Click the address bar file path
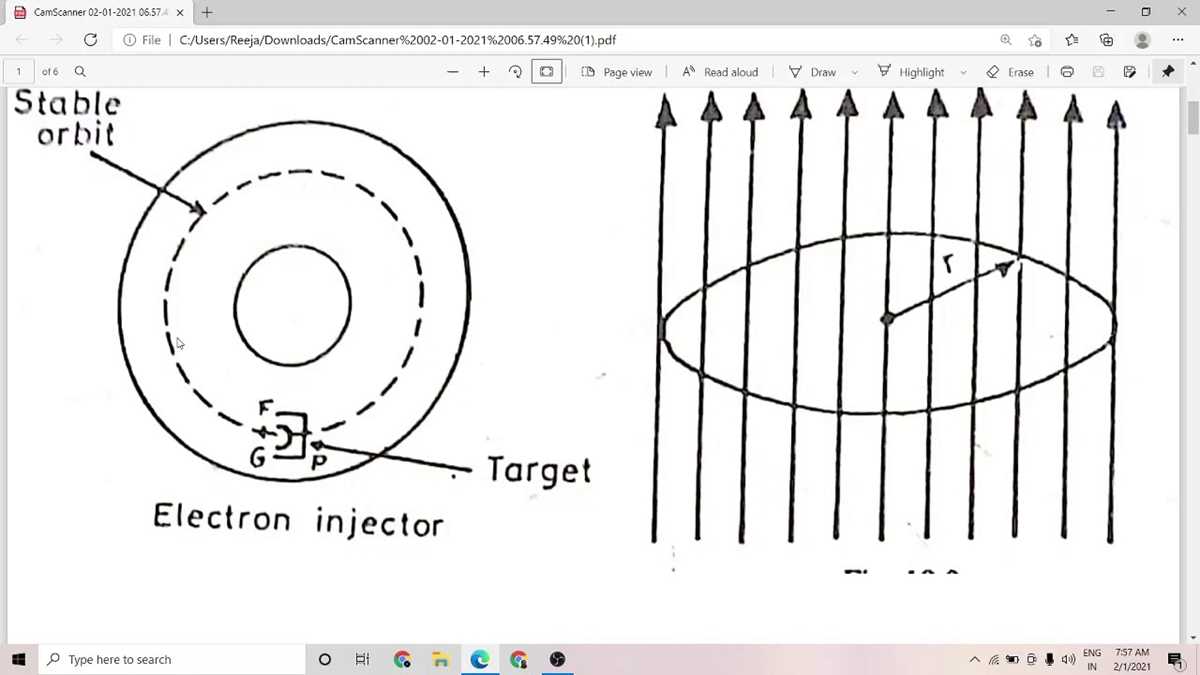This screenshot has height=675, width=1200. point(397,41)
